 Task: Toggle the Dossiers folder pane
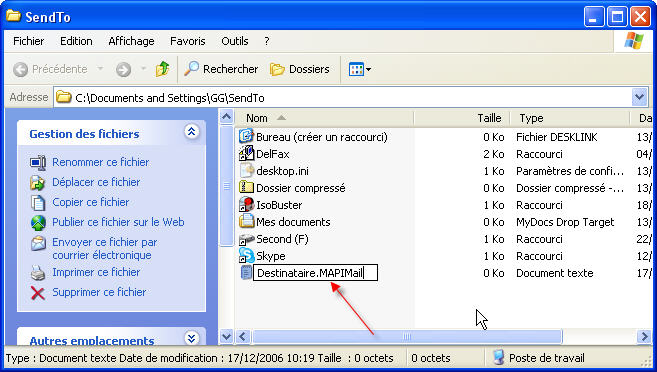(300, 69)
